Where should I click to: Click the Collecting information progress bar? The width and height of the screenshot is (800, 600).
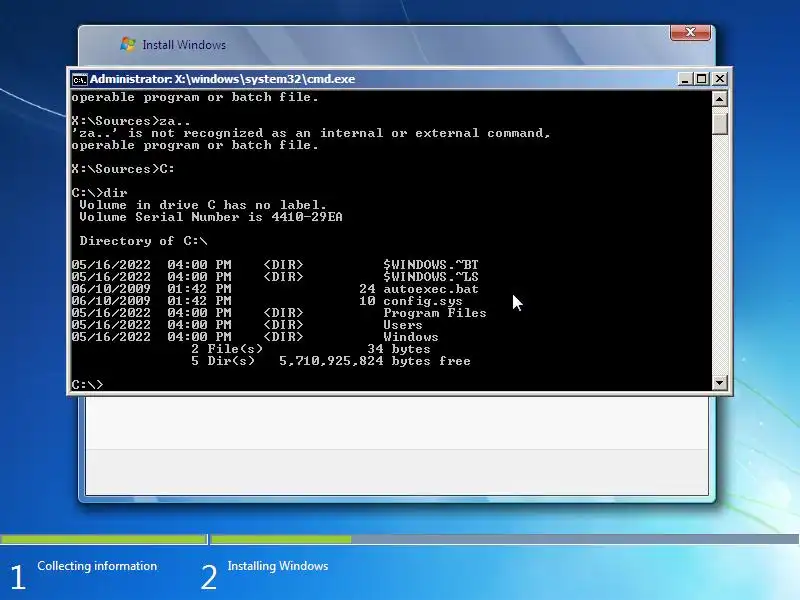104,539
